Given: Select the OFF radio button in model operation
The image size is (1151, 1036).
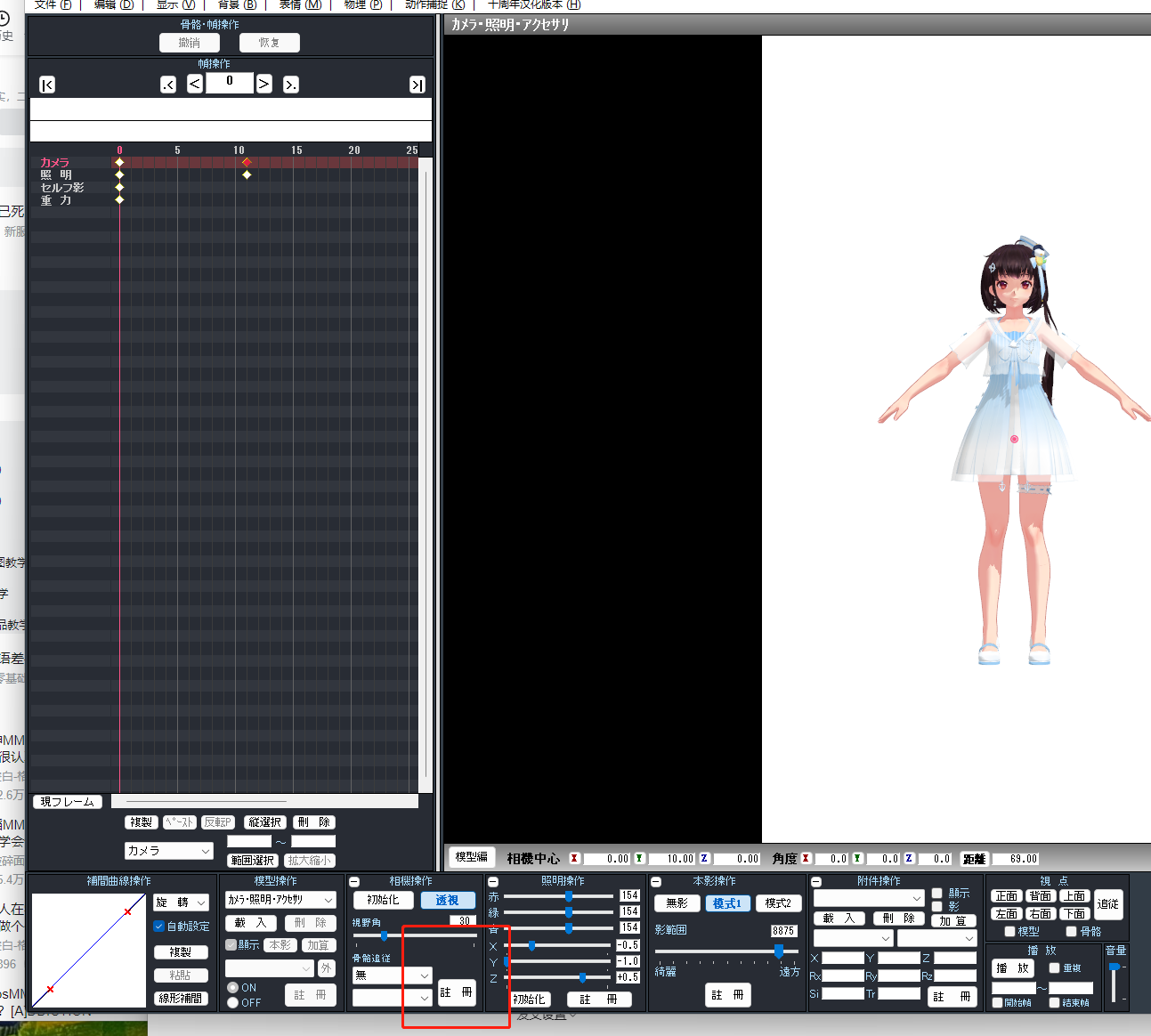Looking at the screenshot, I should pos(232,1002).
